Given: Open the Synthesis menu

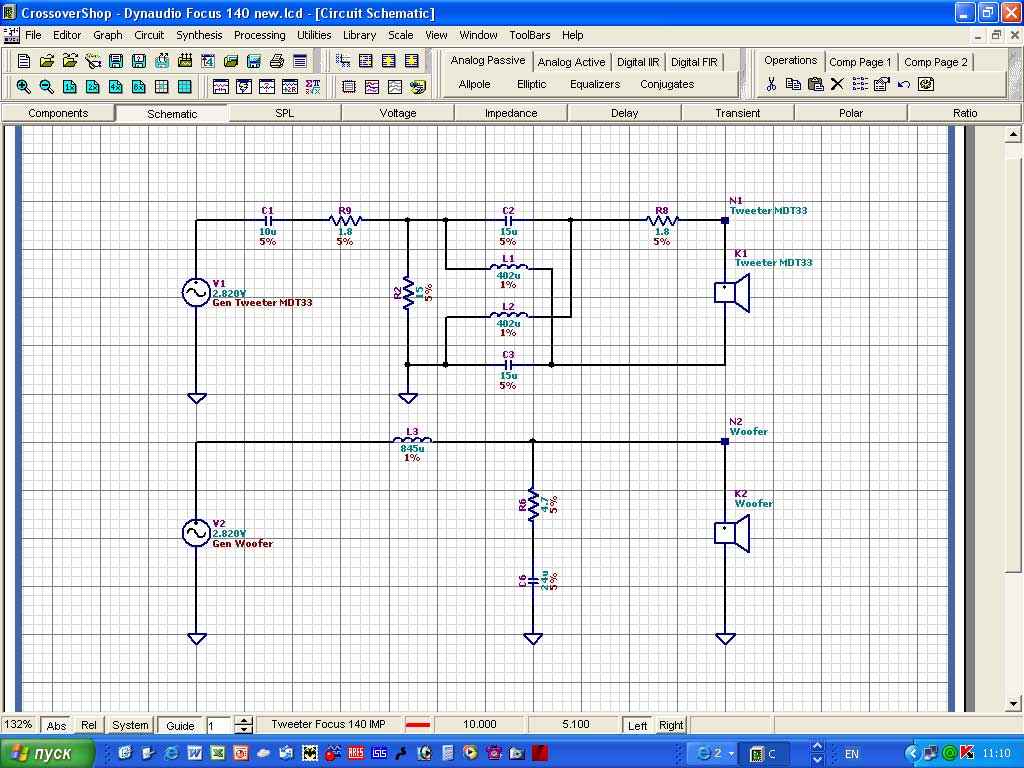Looking at the screenshot, I should [x=199, y=35].
